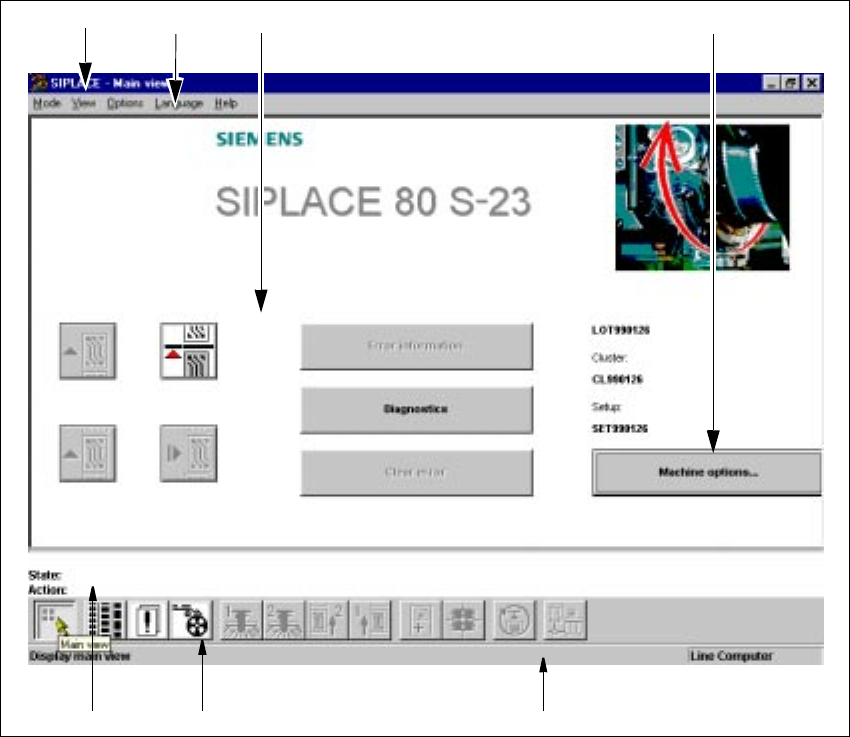Viewport: 850px width, 737px height.
Task: Open the View menu
Action: [83, 103]
